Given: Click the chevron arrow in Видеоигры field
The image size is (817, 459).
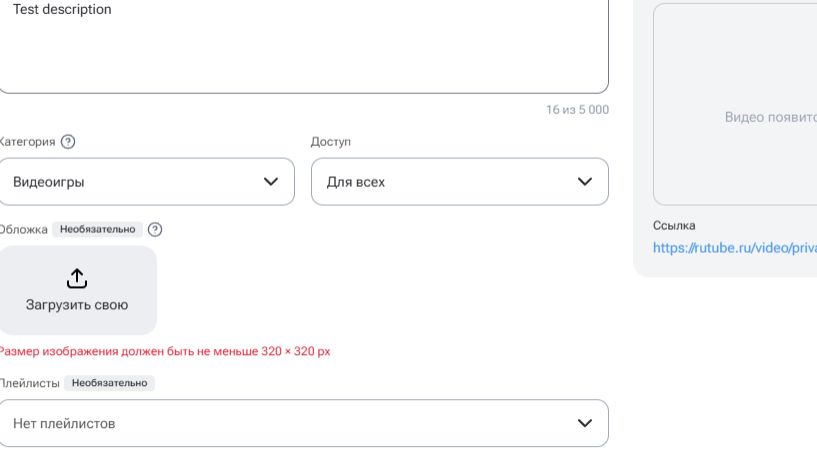Looking at the screenshot, I should [271, 182].
